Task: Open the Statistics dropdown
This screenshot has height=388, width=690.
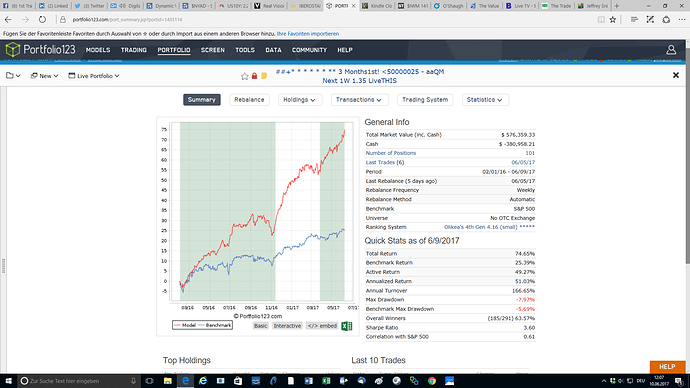Action: (x=485, y=100)
